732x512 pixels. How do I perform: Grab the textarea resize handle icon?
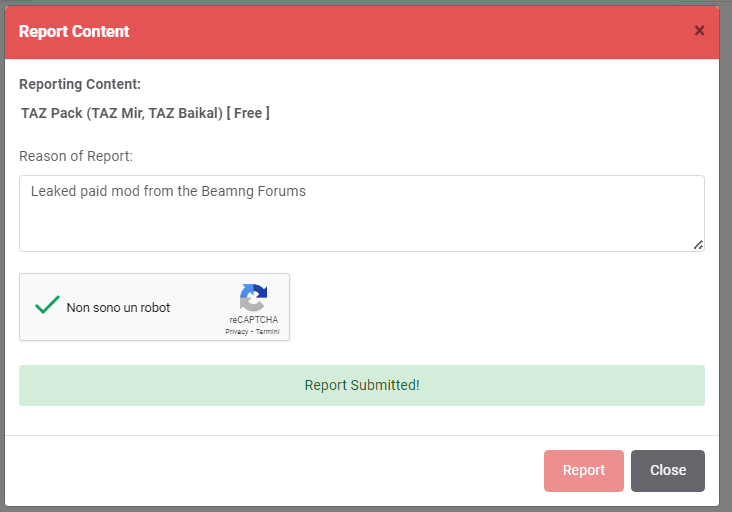pos(698,245)
